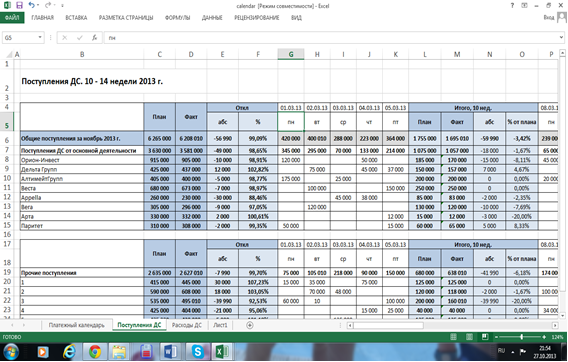Click the value -56 990 in row 6

pyautogui.click(x=222, y=138)
